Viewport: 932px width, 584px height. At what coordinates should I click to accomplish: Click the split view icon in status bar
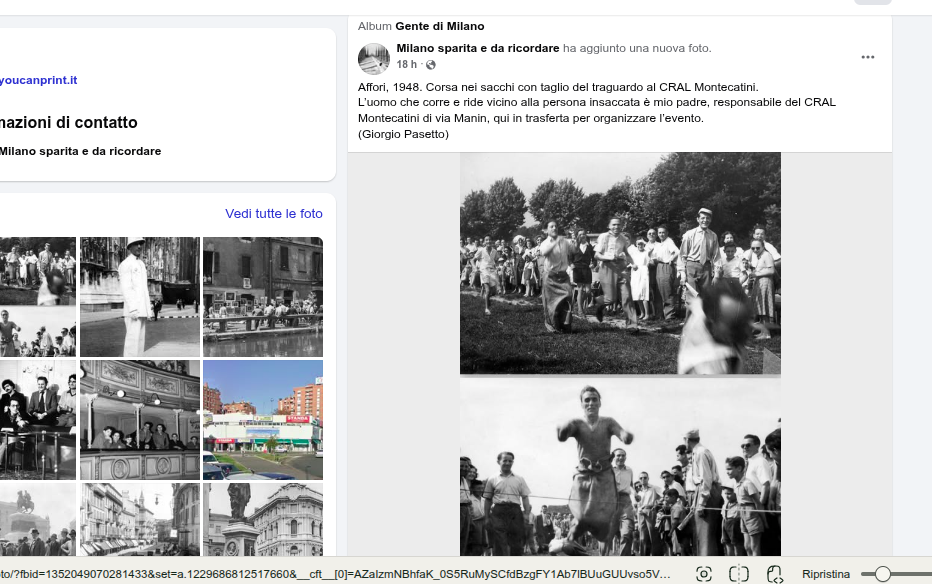(739, 573)
